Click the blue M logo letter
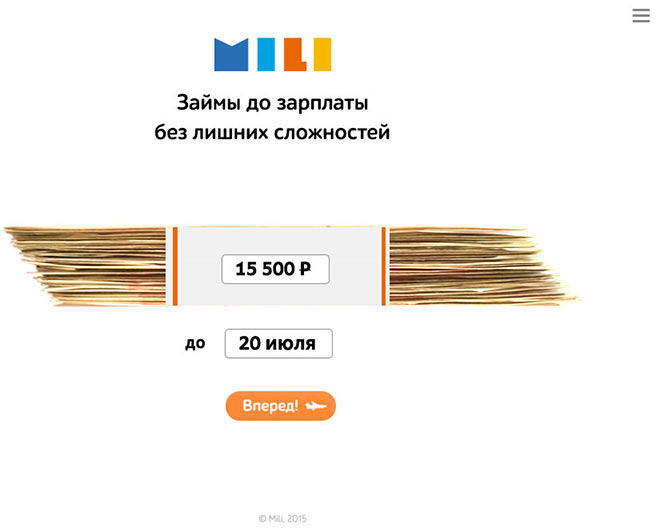This screenshot has width=656, height=528. tap(231, 55)
